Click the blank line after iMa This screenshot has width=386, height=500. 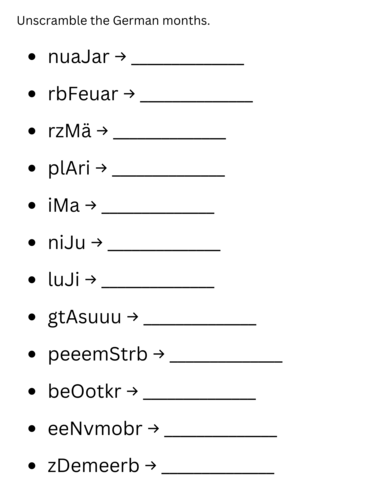[x=158, y=213]
